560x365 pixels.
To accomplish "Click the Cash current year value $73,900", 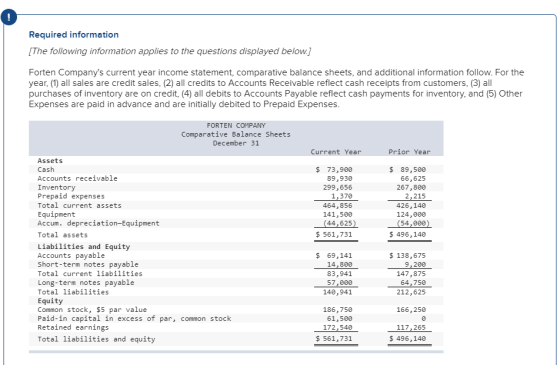I will point(334,170).
